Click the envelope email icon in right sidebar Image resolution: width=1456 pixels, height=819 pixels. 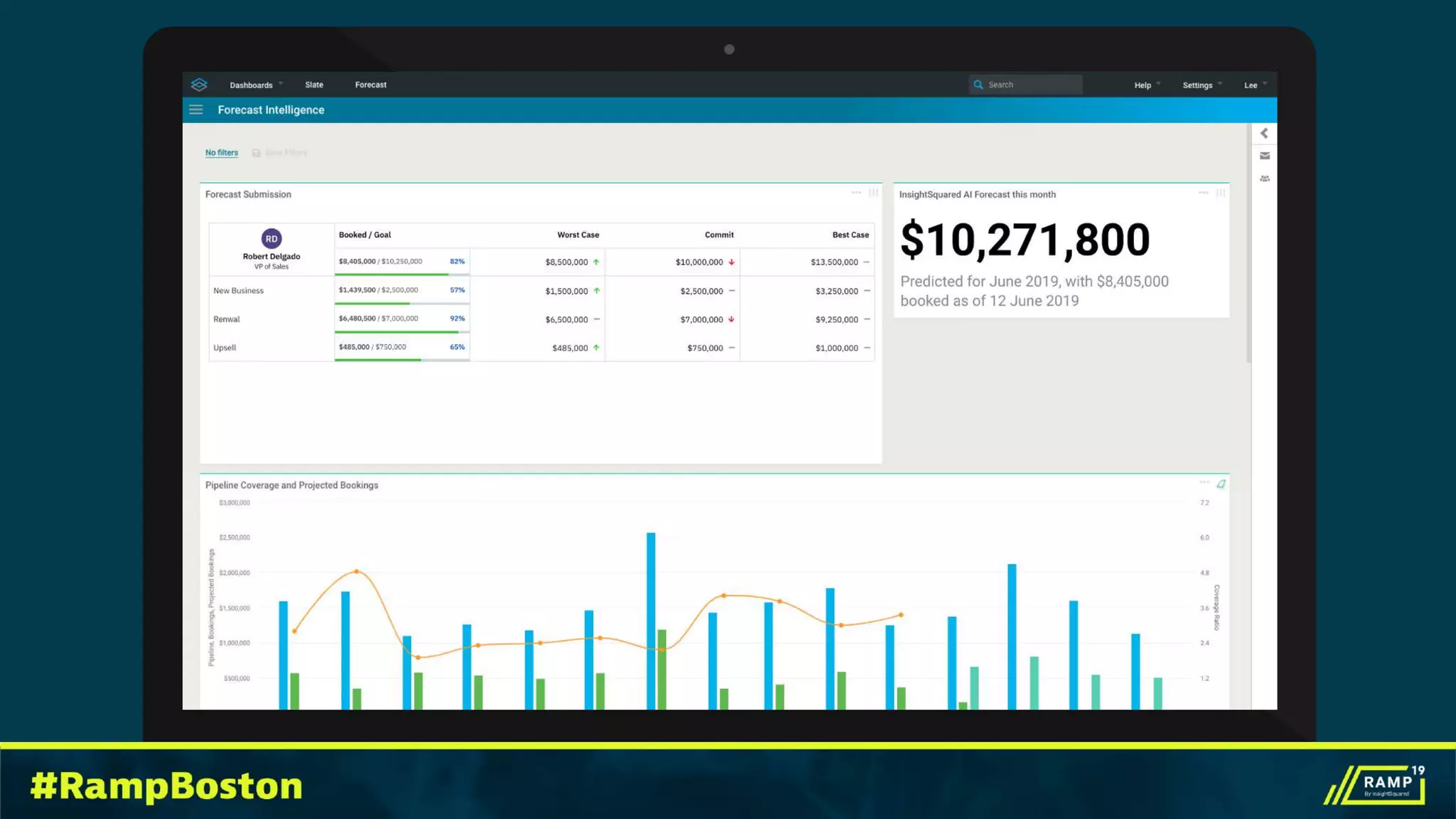1265,156
